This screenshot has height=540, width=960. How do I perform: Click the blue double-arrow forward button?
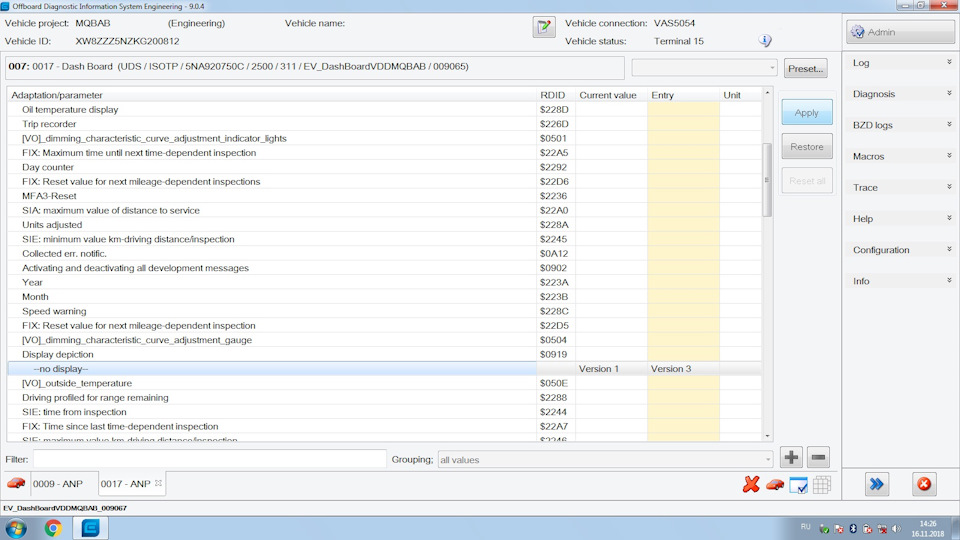877,484
